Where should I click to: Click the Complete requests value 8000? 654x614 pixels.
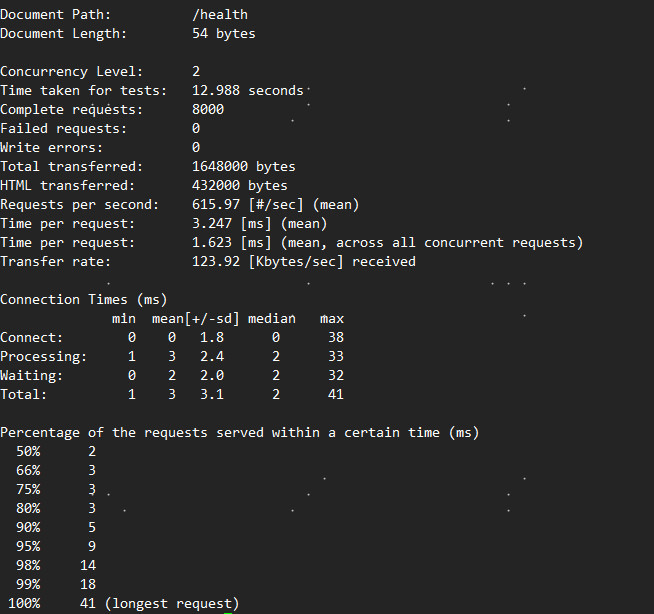click(208, 110)
